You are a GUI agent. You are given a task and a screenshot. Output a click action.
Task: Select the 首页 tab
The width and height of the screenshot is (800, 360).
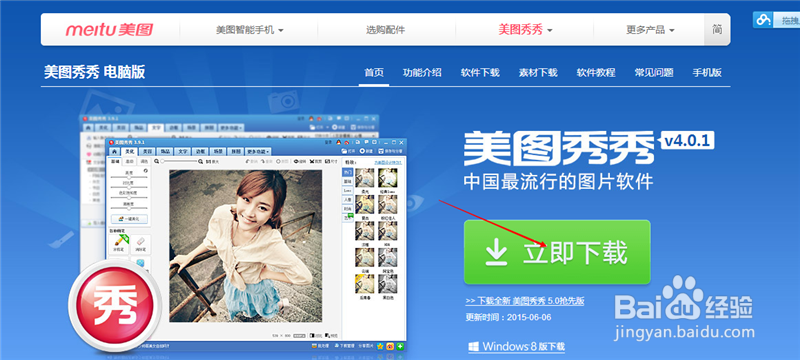coord(373,72)
